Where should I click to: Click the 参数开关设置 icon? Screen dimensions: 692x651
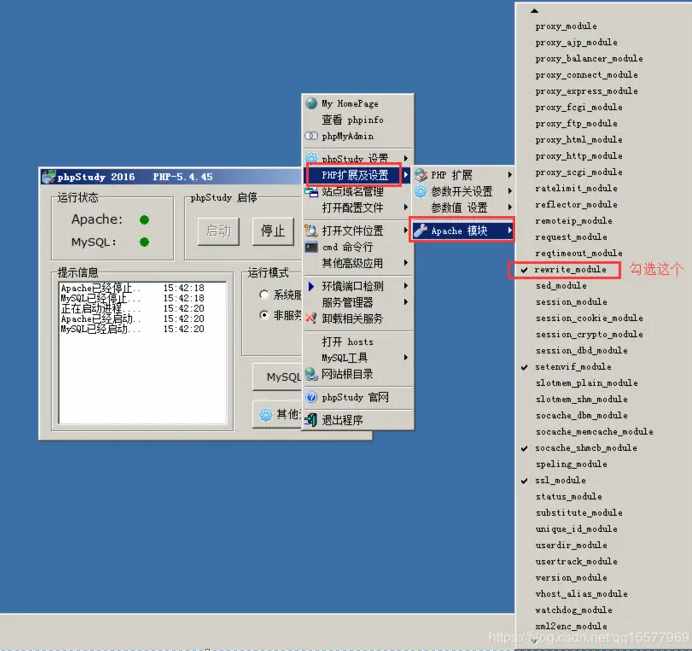(421, 192)
